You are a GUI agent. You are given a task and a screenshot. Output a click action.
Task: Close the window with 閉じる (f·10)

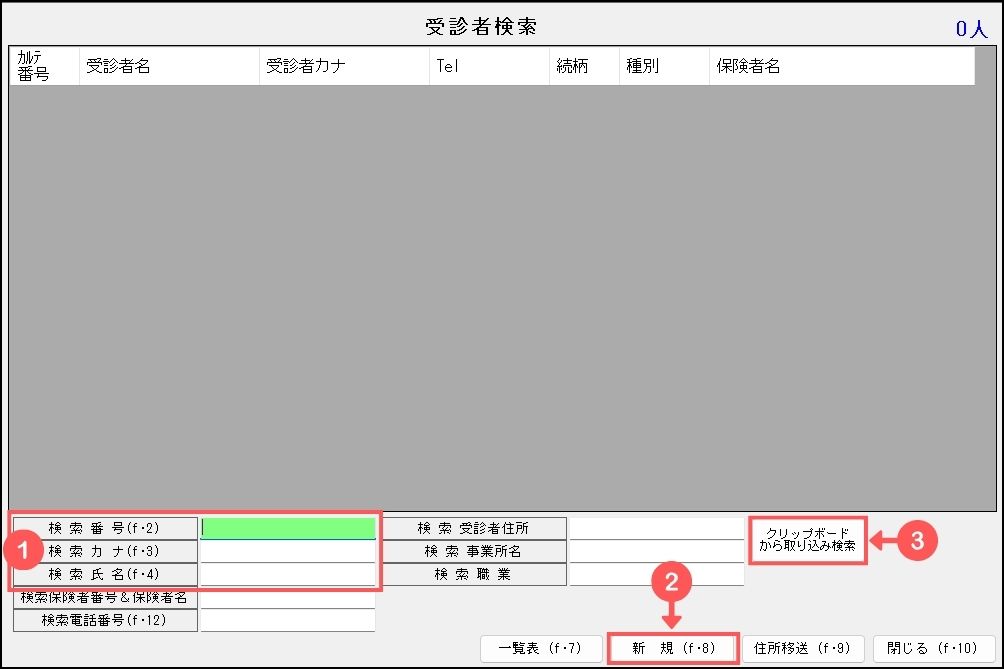tap(933, 648)
